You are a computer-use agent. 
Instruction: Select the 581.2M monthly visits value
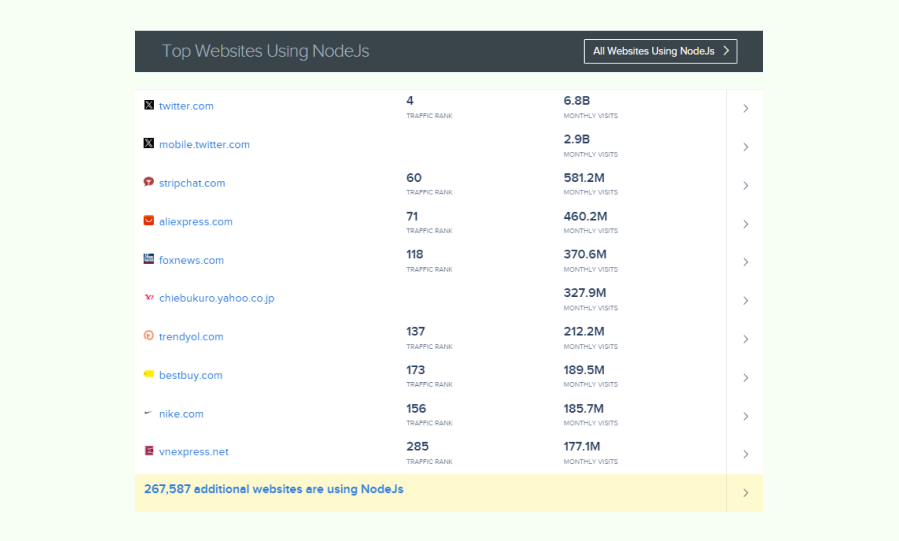pos(584,178)
